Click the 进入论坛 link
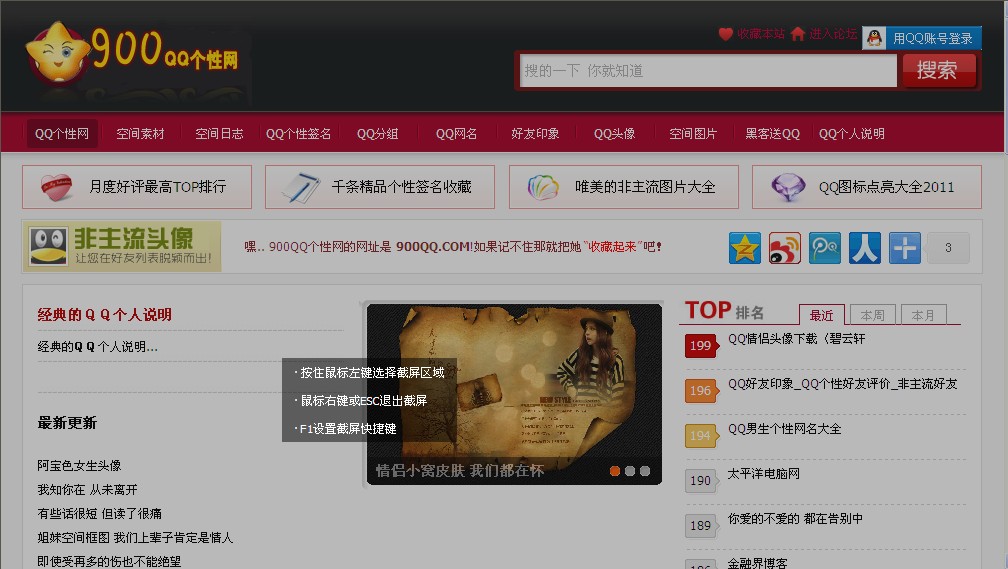Screen dimensions: 1008x569 833,33
